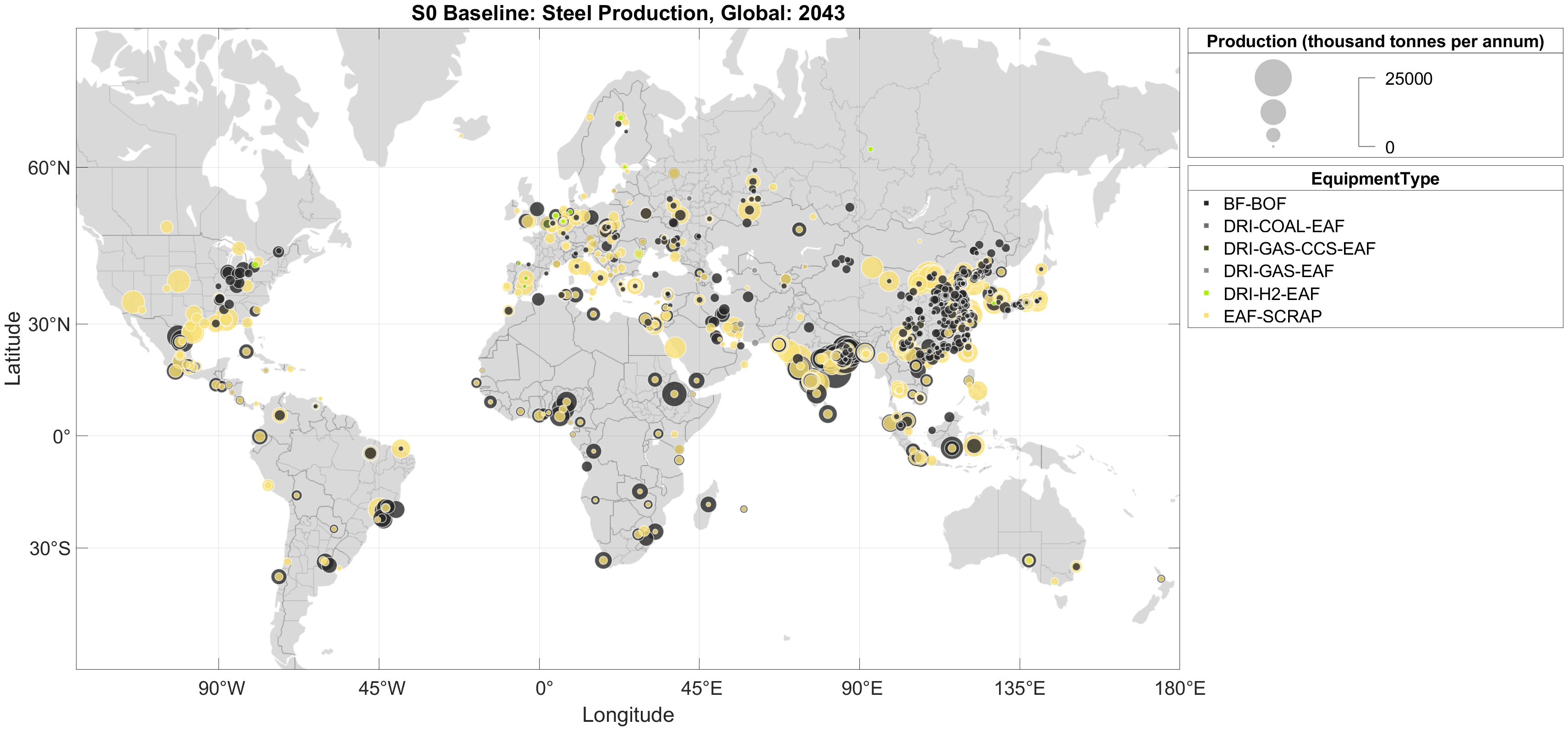The image size is (1568, 731).
Task: Click the chart title S0 Baseline
Action: [x=628, y=13]
